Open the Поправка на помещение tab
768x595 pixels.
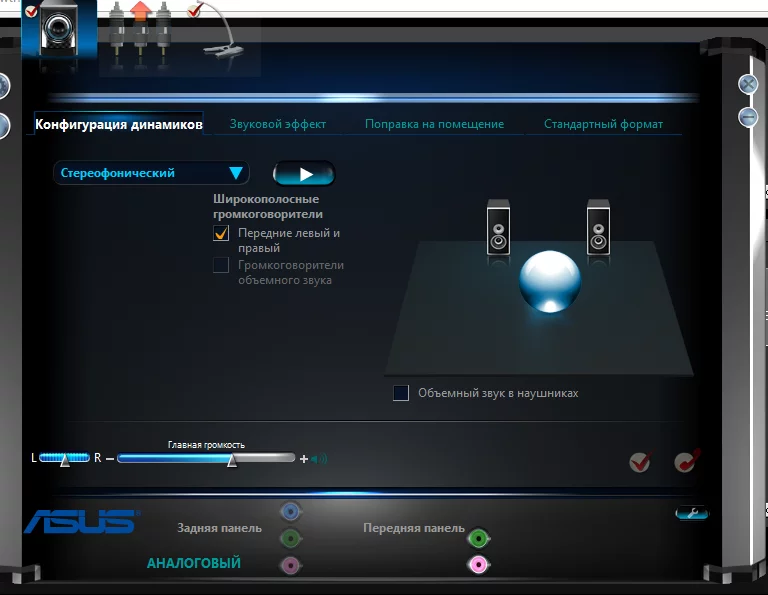coord(434,124)
